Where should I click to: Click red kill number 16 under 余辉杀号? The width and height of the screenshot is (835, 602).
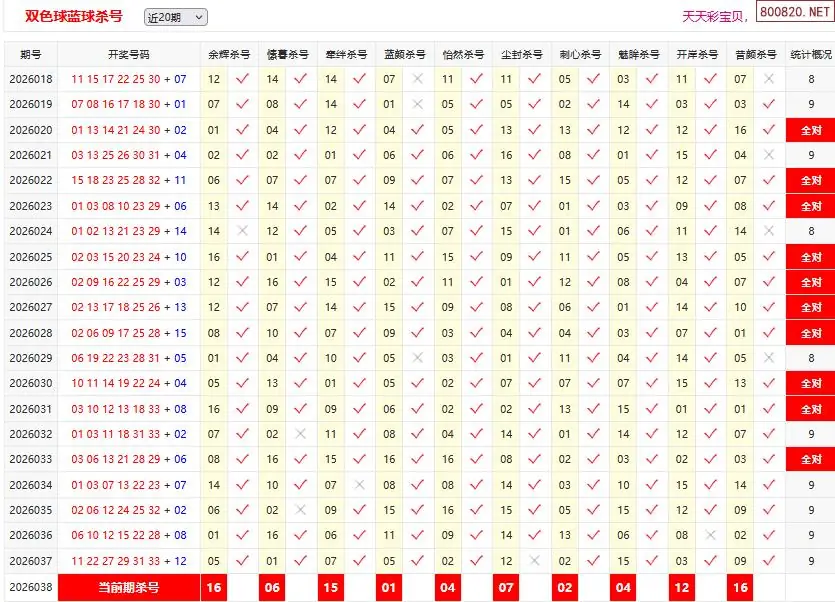(213, 588)
